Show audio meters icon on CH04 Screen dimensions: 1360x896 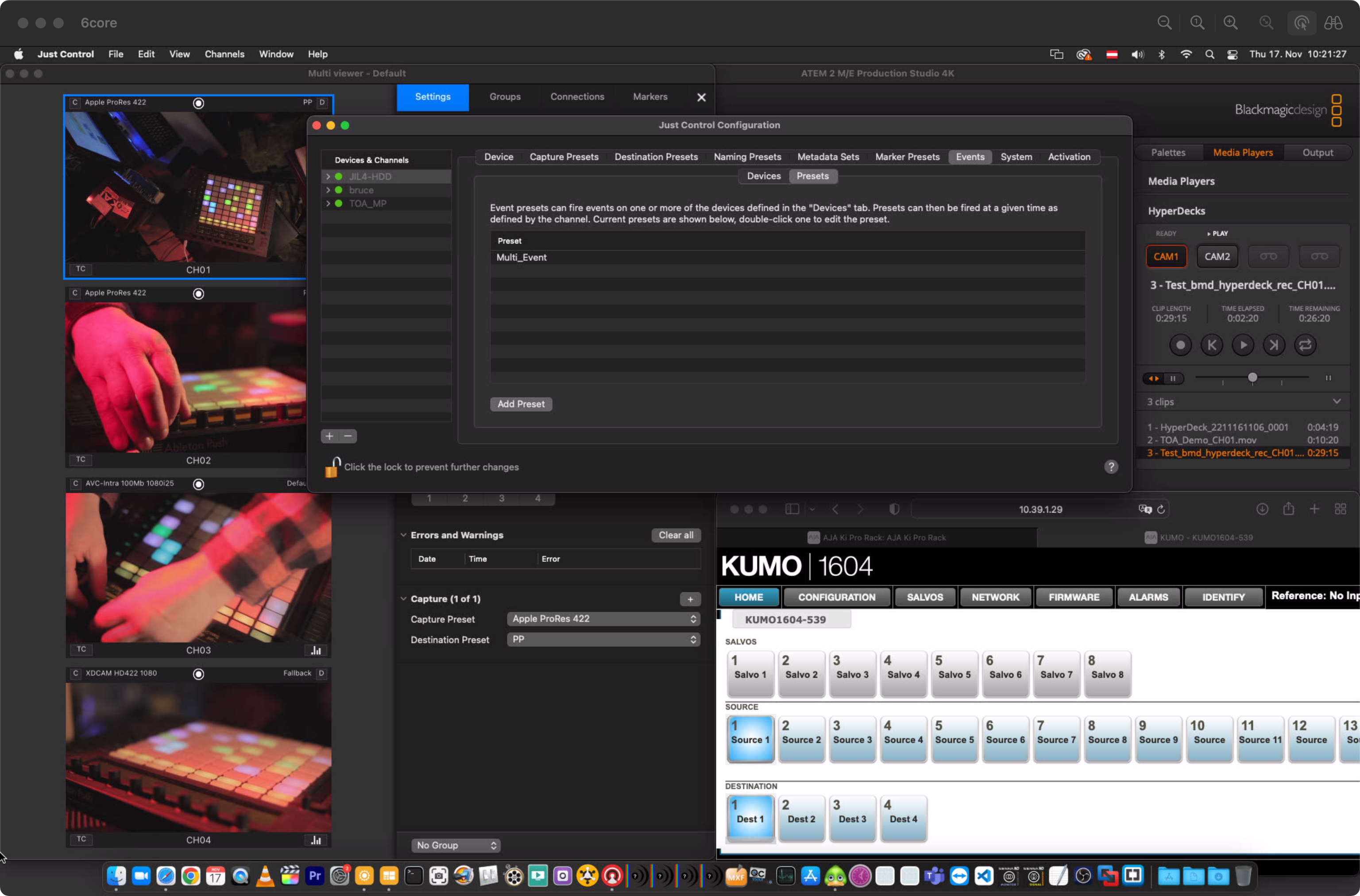(x=316, y=840)
